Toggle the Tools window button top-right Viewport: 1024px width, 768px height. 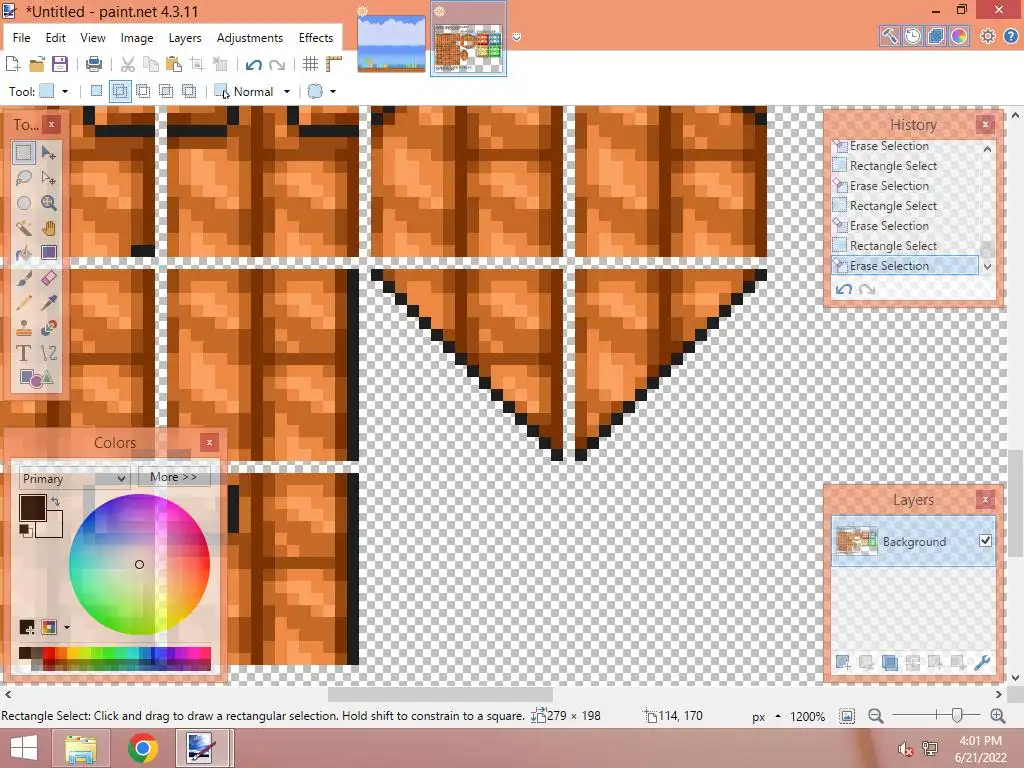point(889,37)
